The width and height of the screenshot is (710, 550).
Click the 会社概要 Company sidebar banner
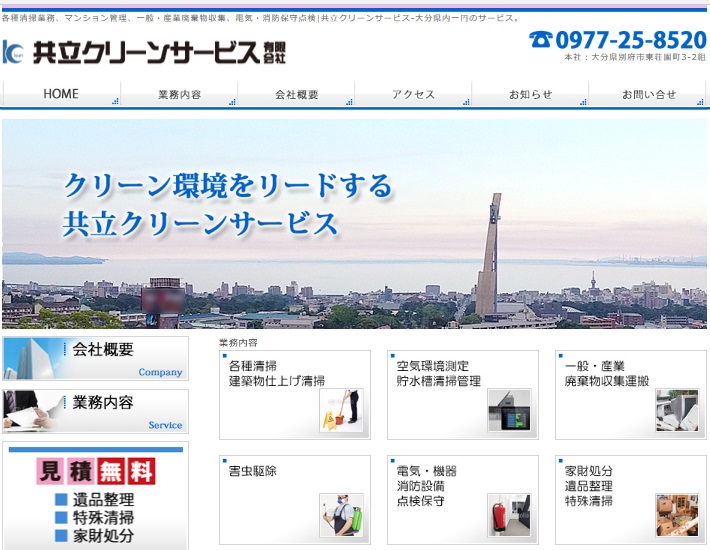pos(95,358)
